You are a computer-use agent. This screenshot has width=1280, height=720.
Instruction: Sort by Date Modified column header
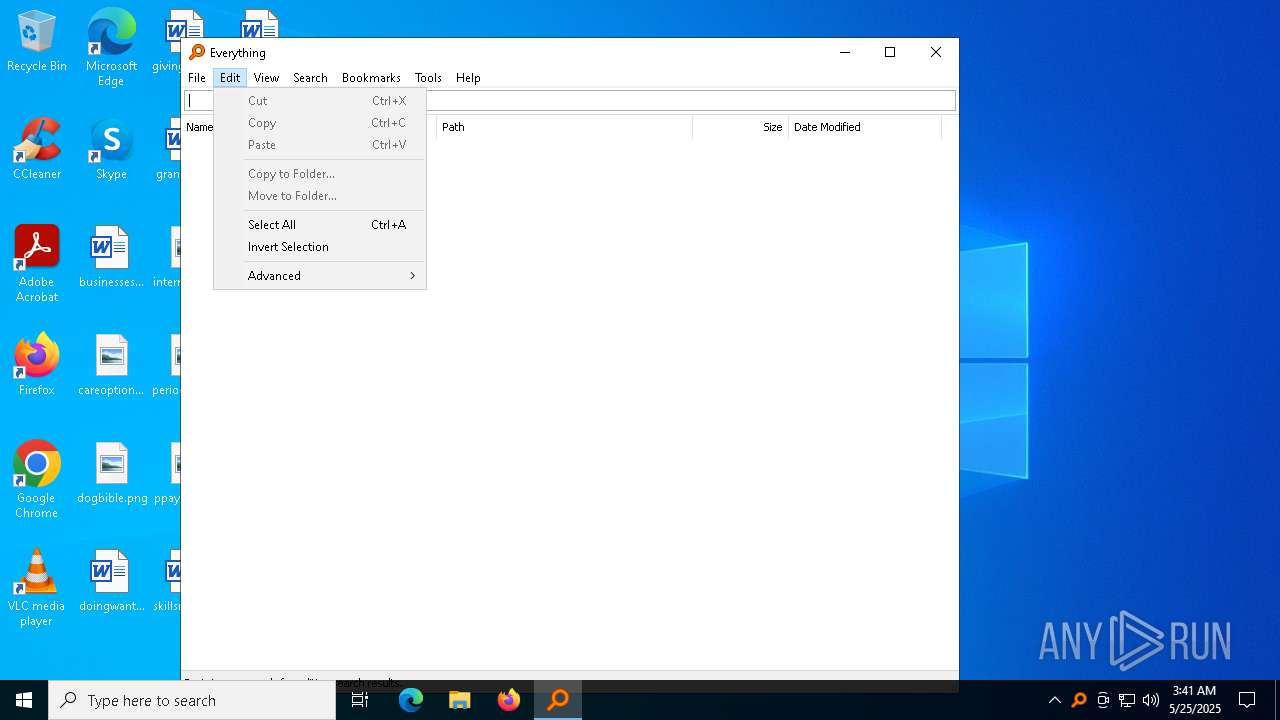point(865,127)
